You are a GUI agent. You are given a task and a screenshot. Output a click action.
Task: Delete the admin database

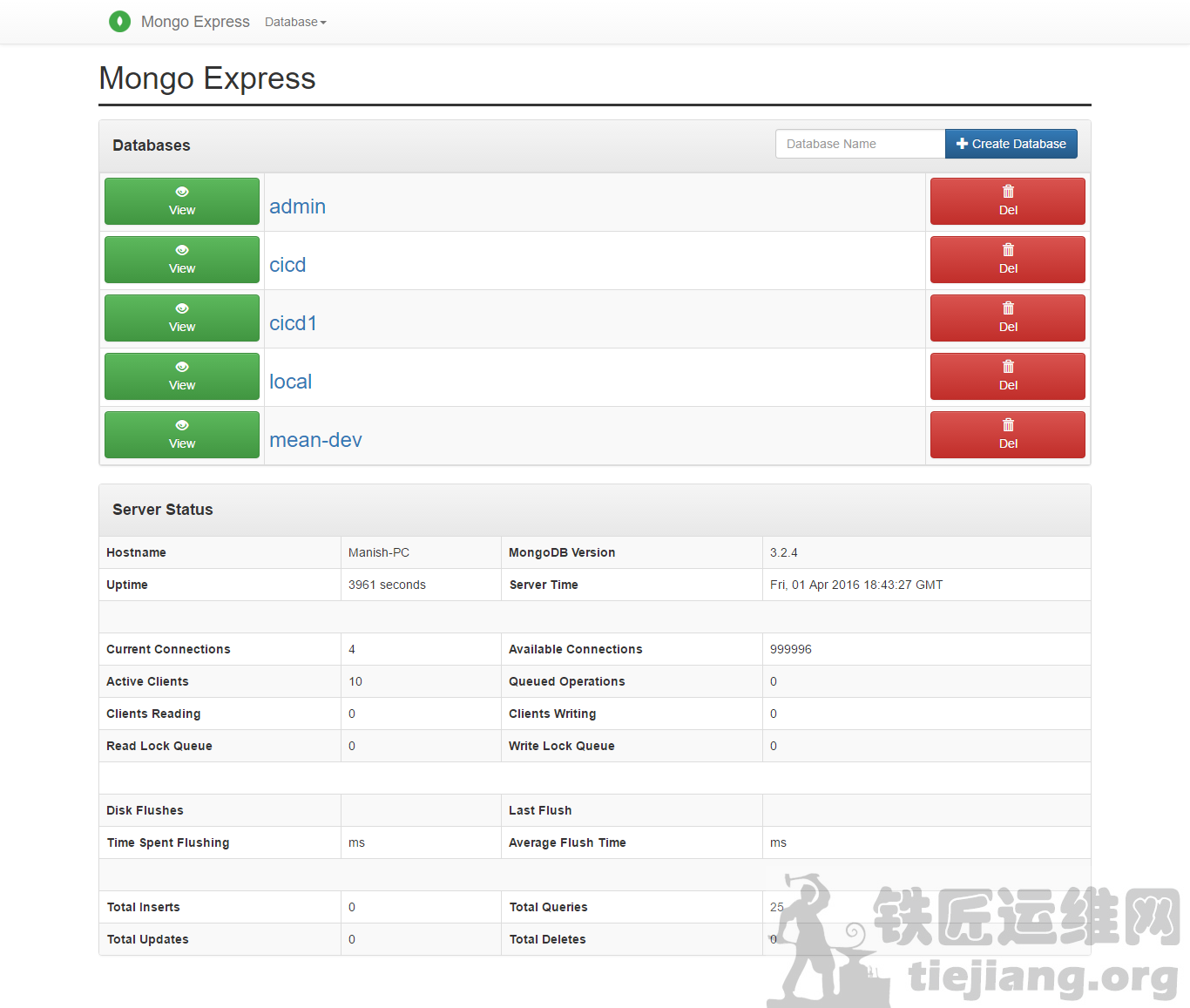(x=1007, y=201)
